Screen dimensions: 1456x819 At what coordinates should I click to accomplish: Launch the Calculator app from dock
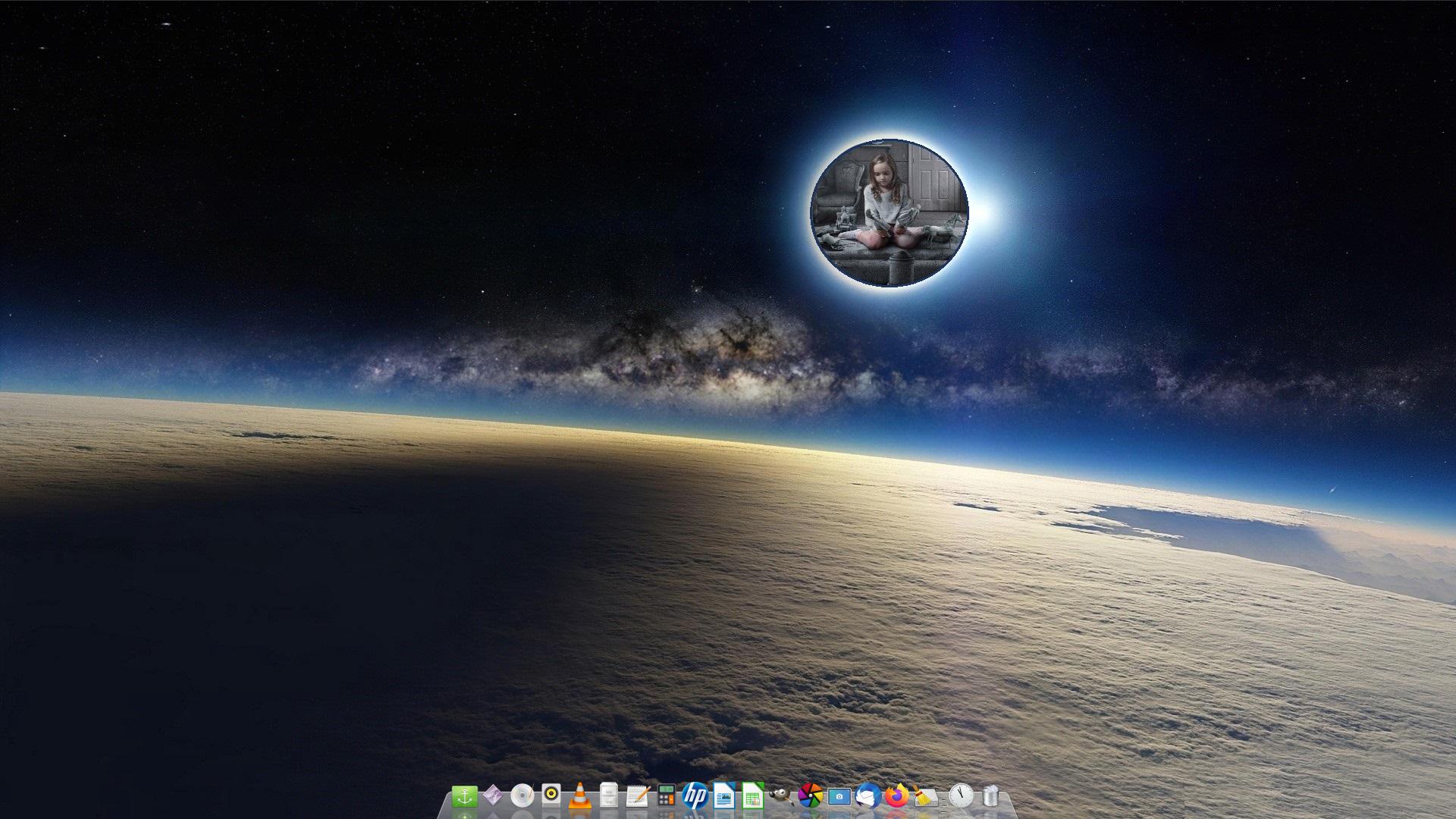(666, 796)
